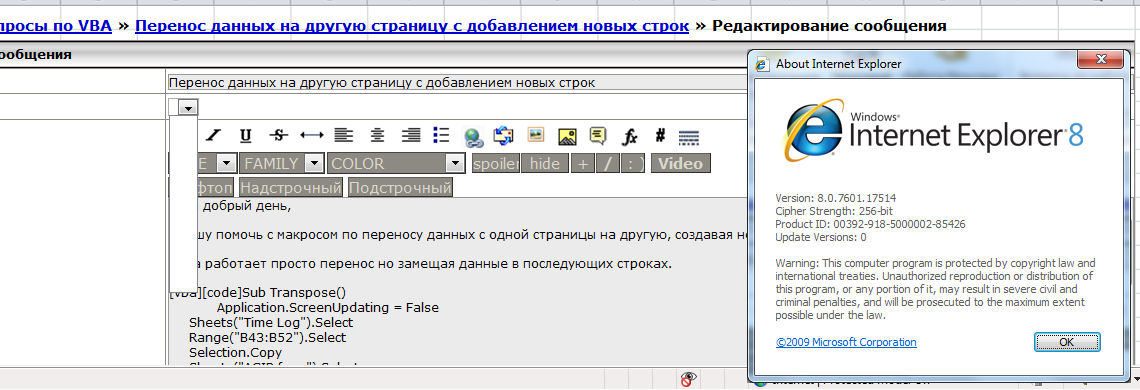The width and height of the screenshot is (1140, 390).
Task: Click the Range("B43:B52").Select line
Action: click(x=268, y=338)
